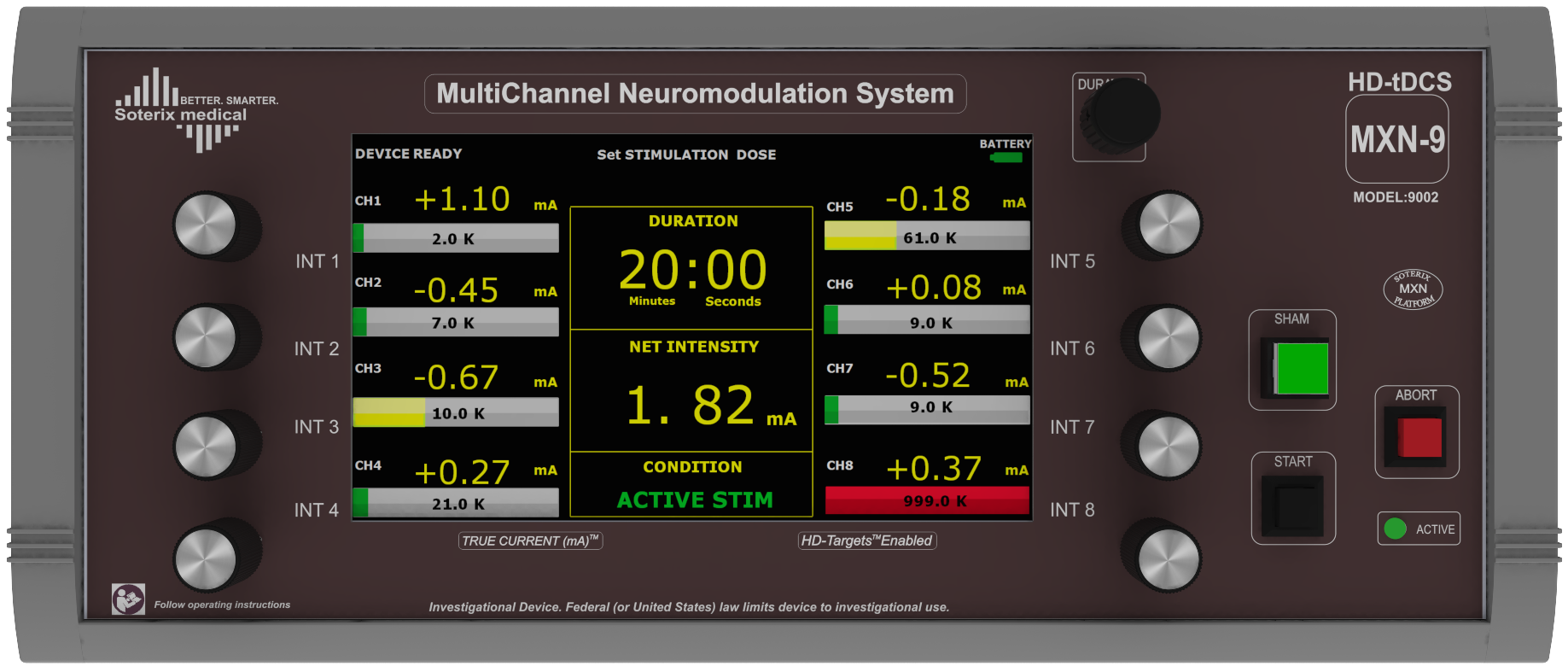Click the ACTIVE STIM condition text

click(695, 500)
